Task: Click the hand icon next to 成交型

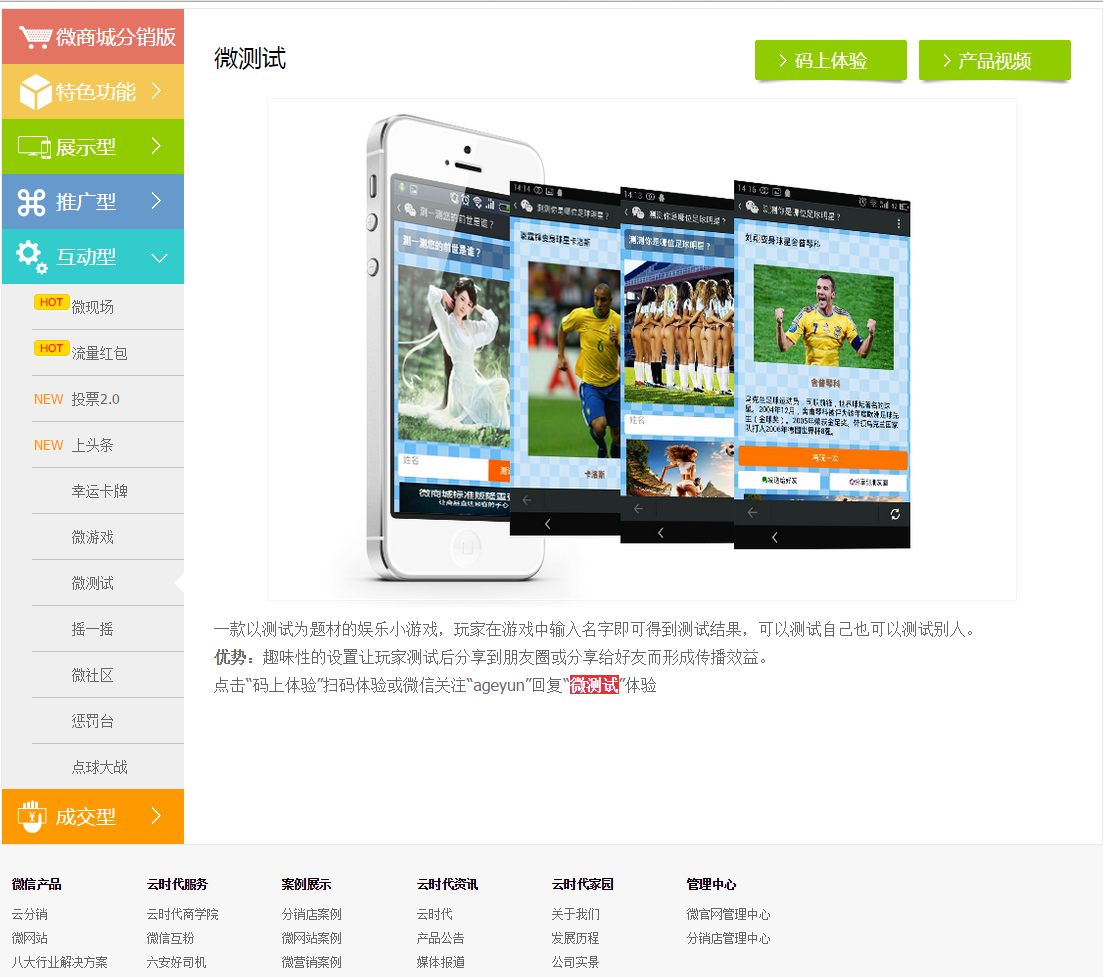Action: (x=30, y=816)
